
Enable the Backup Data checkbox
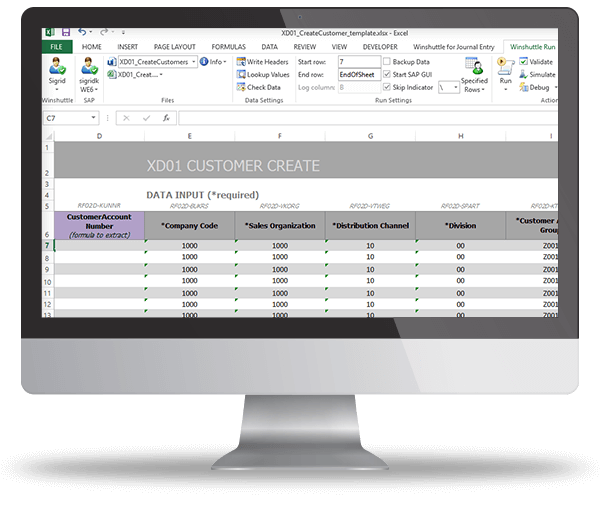[386, 61]
